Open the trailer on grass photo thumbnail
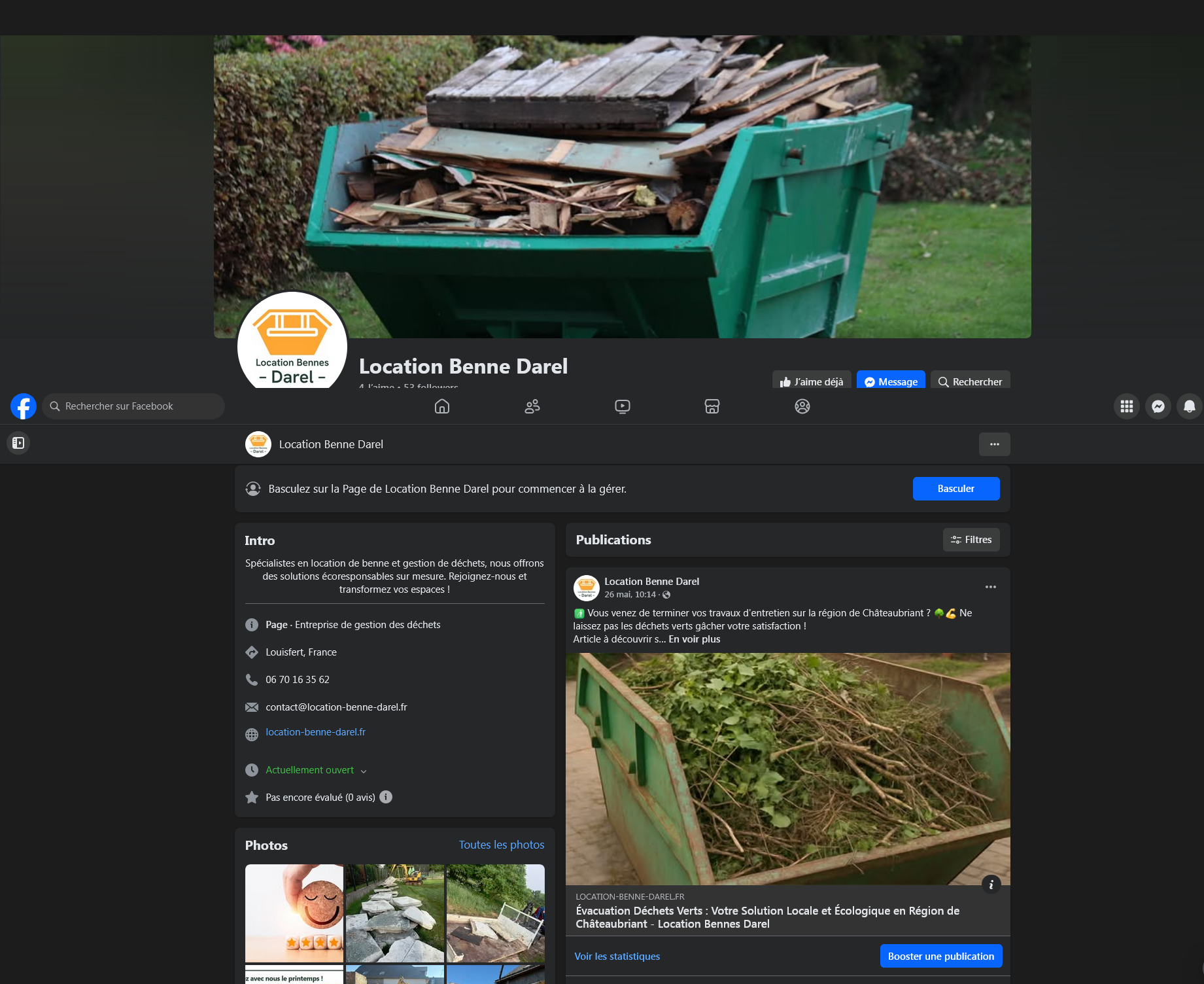Screen dimensions: 1204x984 point(496,913)
